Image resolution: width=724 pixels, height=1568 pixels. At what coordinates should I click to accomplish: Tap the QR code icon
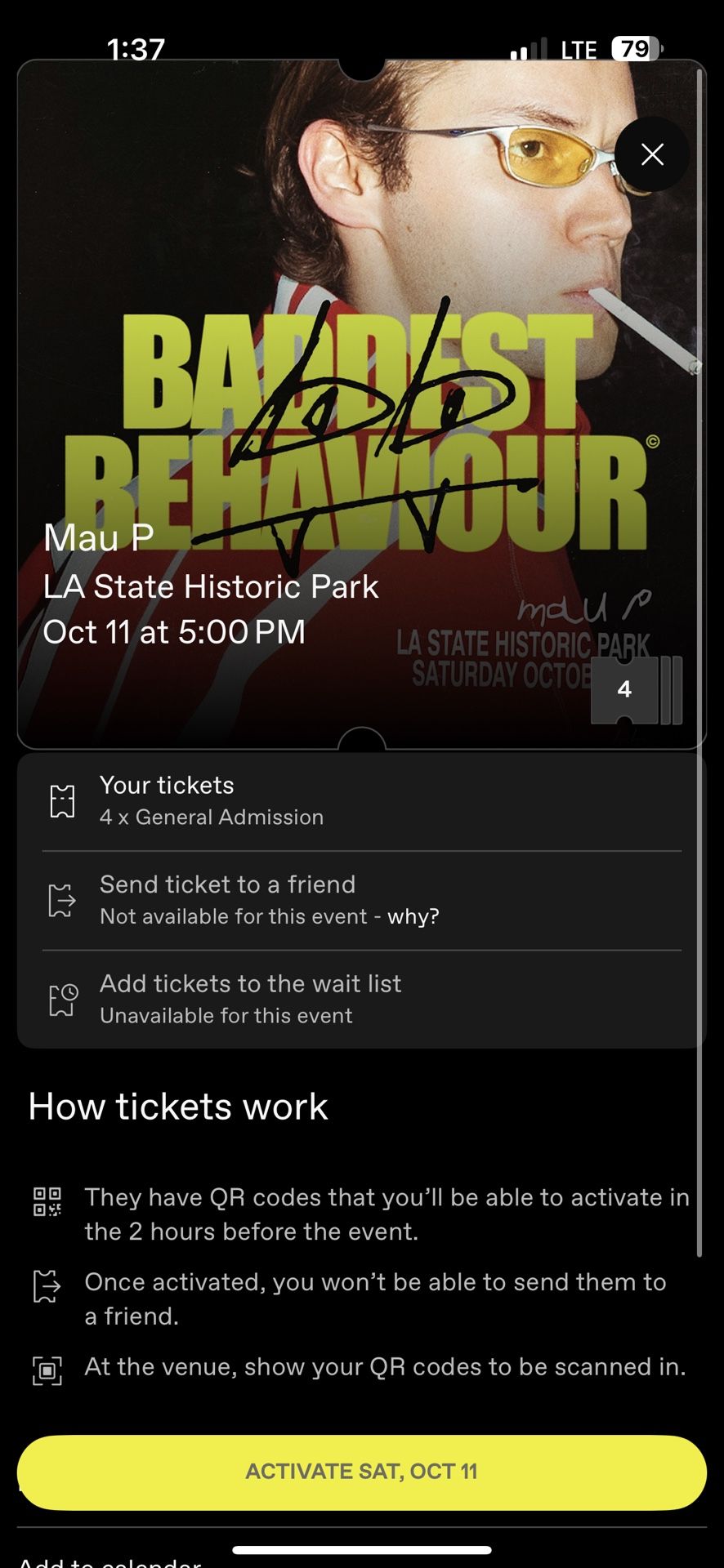[47, 1201]
